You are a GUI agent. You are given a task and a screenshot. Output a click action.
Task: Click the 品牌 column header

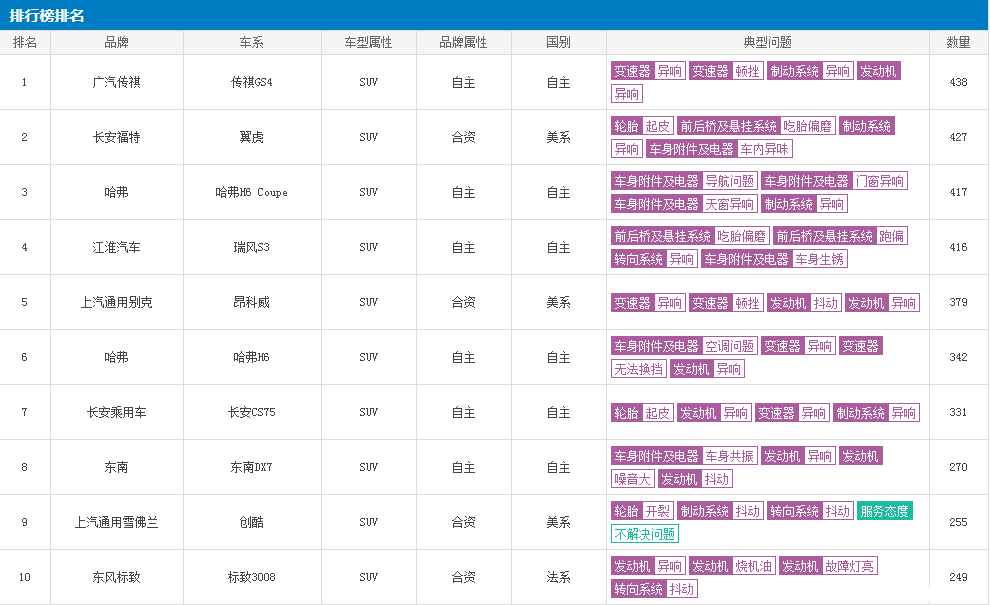(117, 43)
